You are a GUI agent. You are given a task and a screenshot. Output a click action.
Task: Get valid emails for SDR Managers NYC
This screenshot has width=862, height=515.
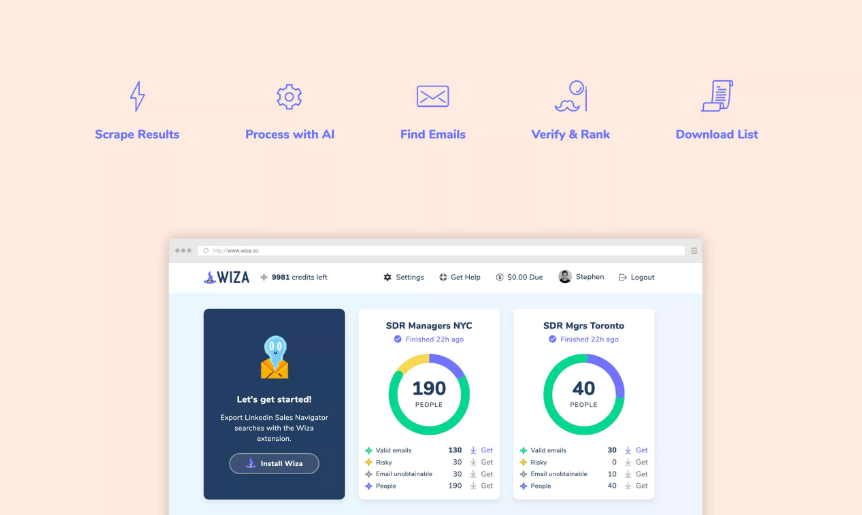[x=482, y=450]
